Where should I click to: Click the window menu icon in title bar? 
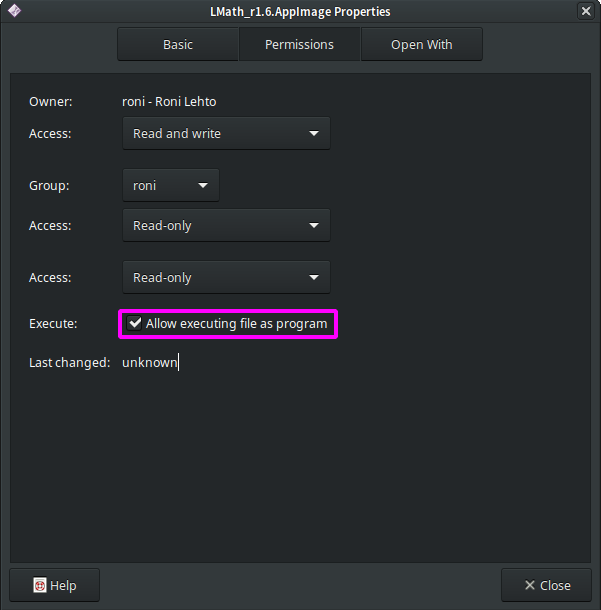click(x=14, y=11)
